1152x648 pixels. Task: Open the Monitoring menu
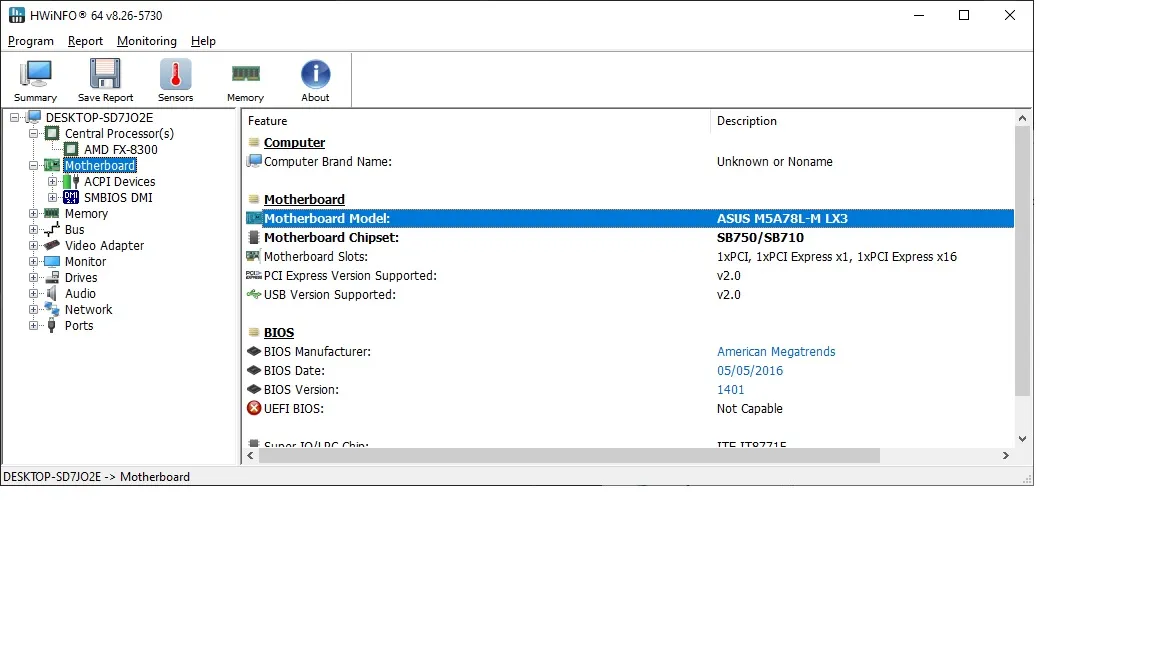tap(146, 41)
